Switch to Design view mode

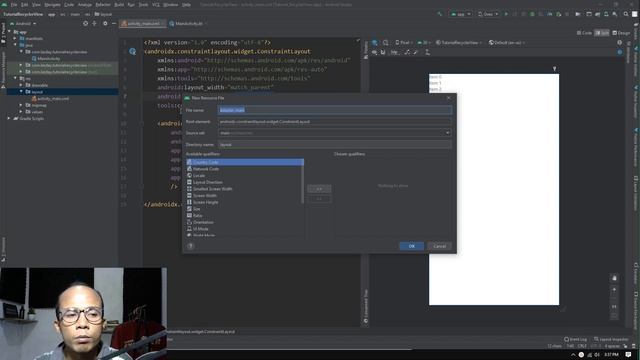pos(621,33)
